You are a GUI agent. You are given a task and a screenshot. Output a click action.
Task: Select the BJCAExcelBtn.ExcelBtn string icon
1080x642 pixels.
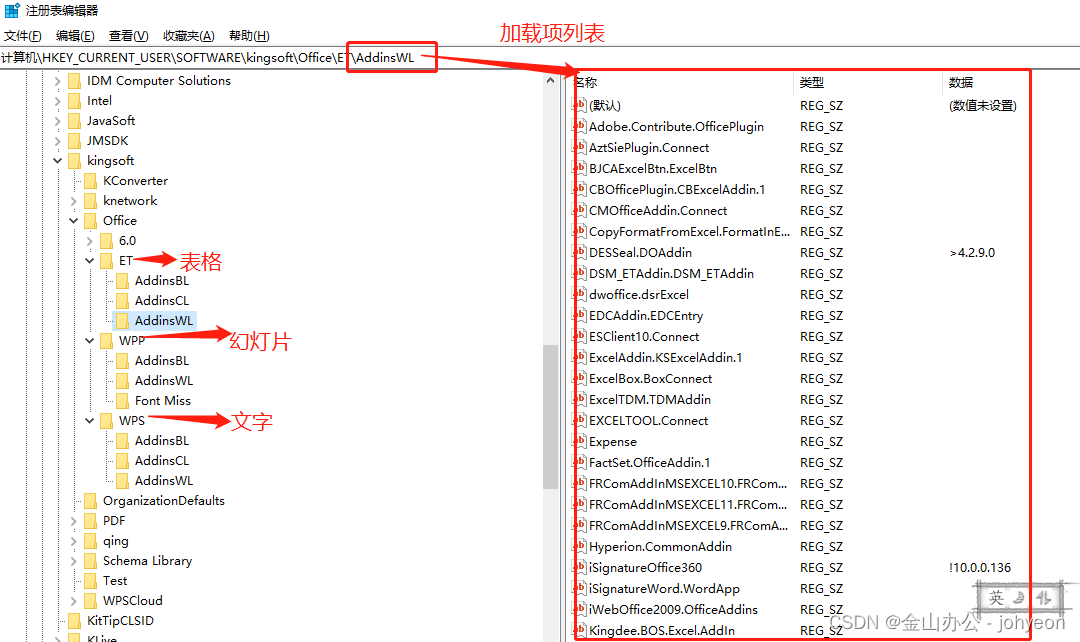[580, 169]
